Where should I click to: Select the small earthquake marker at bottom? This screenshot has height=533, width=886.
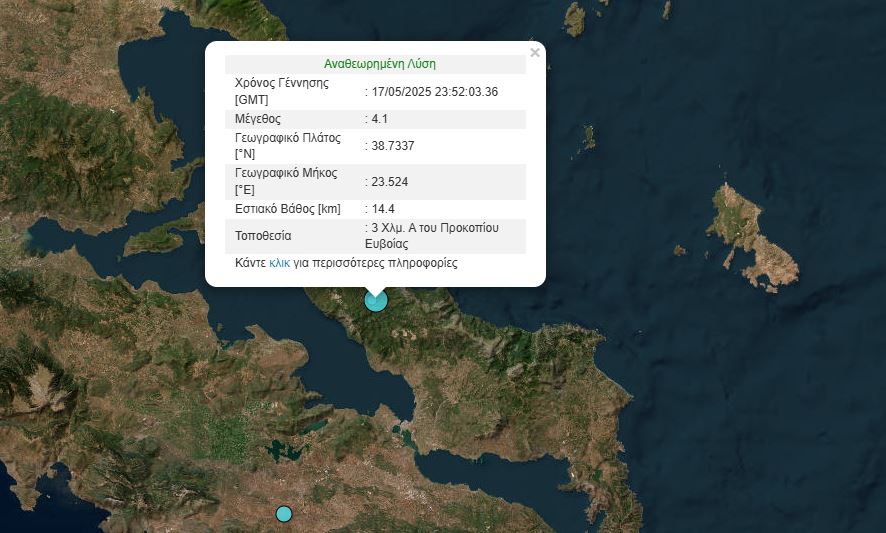[x=284, y=513]
